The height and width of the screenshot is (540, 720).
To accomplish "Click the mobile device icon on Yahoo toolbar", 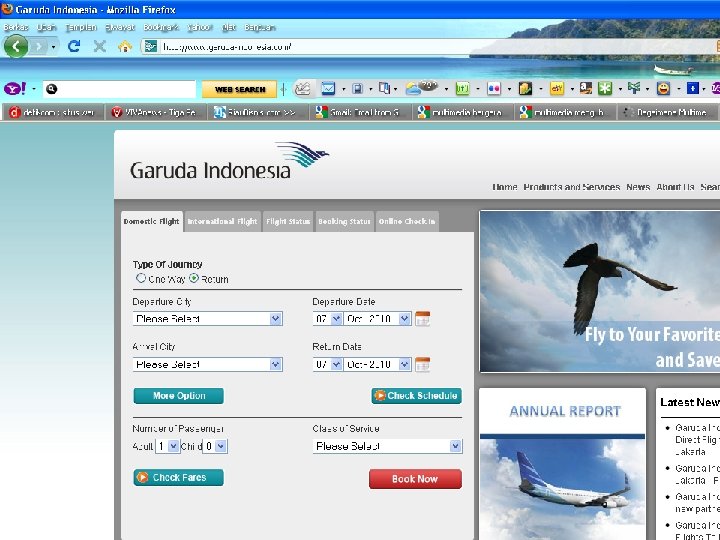I will coord(357,89).
